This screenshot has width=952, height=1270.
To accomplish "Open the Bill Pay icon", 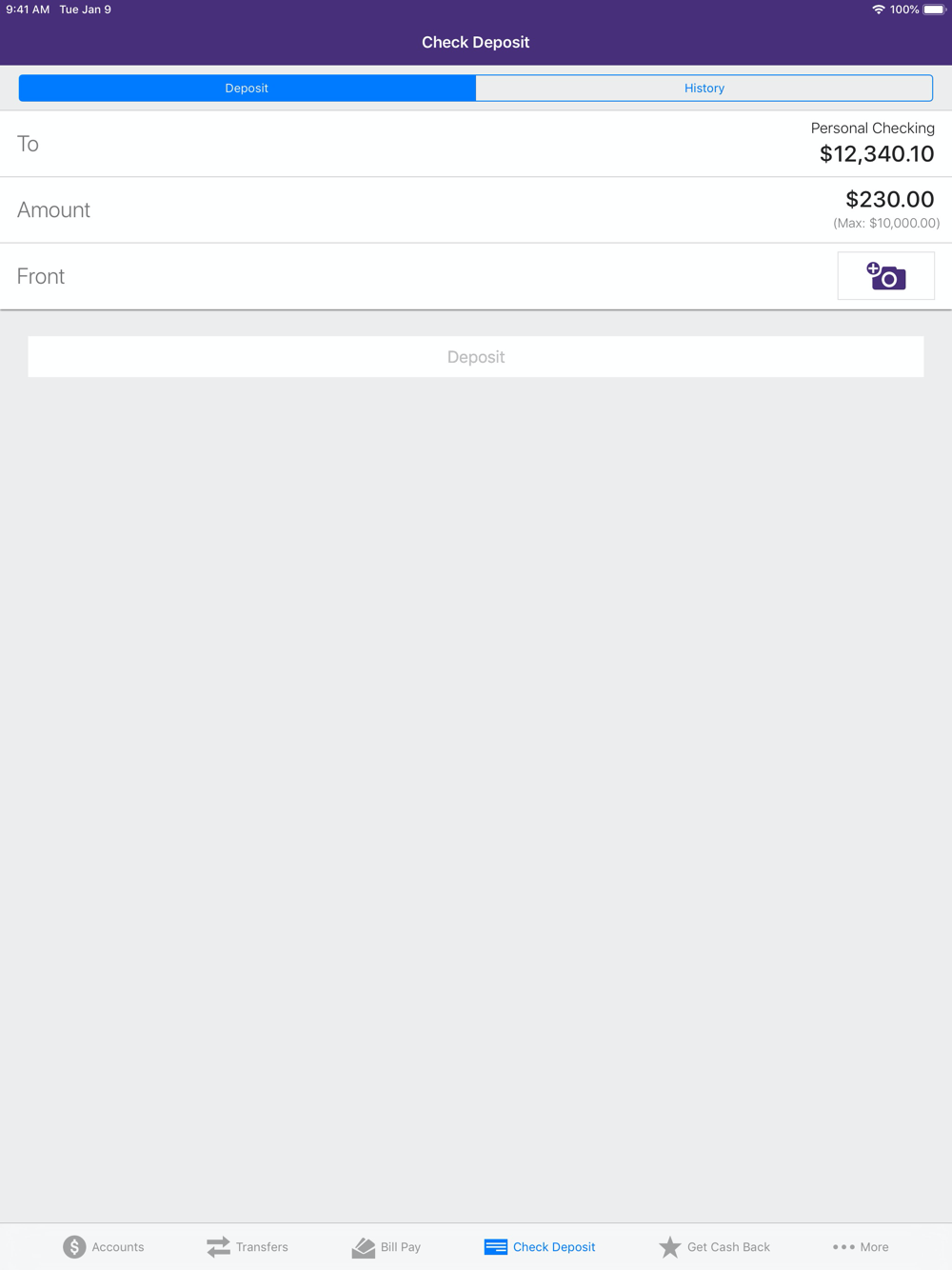I will click(x=364, y=1246).
